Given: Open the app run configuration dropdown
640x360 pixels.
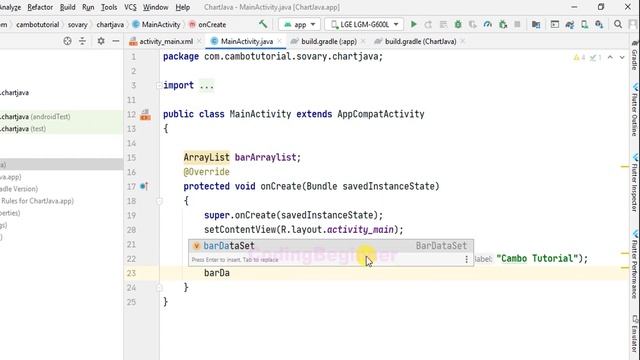Looking at the screenshot, I should [x=300, y=24].
